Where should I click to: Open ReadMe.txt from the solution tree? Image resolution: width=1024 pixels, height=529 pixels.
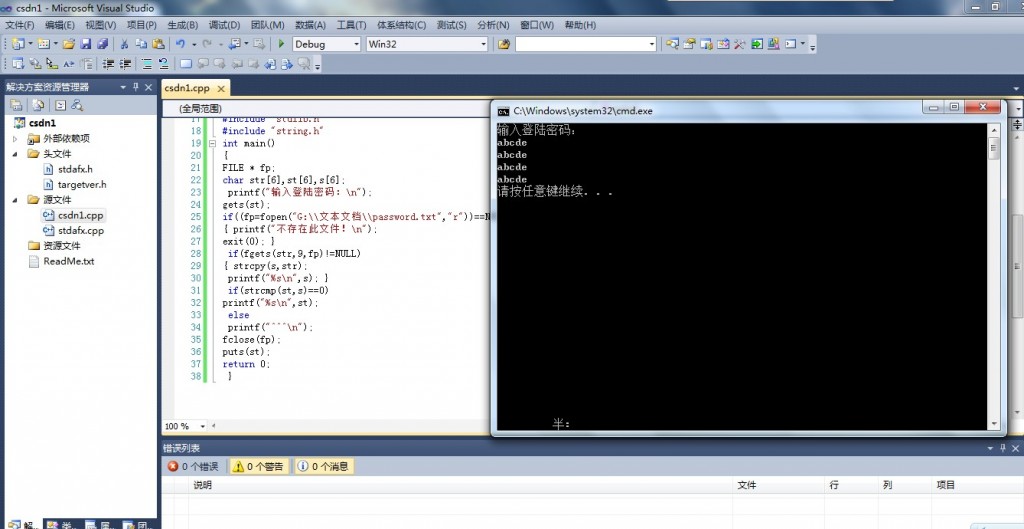68,261
